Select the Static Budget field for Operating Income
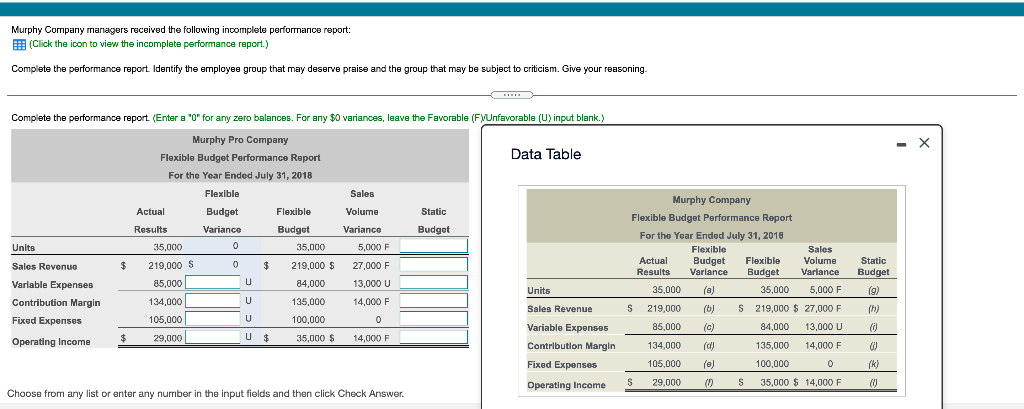Image resolution: width=1024 pixels, height=409 pixels. point(434,336)
